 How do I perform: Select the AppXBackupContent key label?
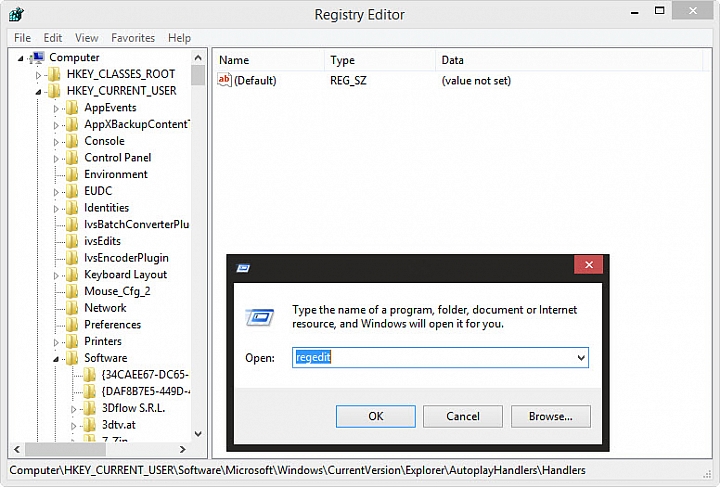(x=137, y=124)
